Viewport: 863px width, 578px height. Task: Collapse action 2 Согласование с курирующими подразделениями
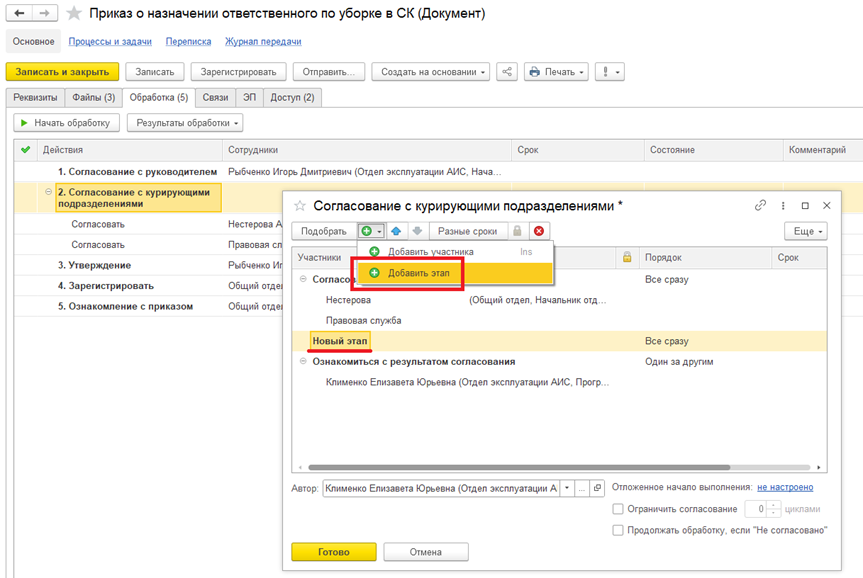(48, 192)
